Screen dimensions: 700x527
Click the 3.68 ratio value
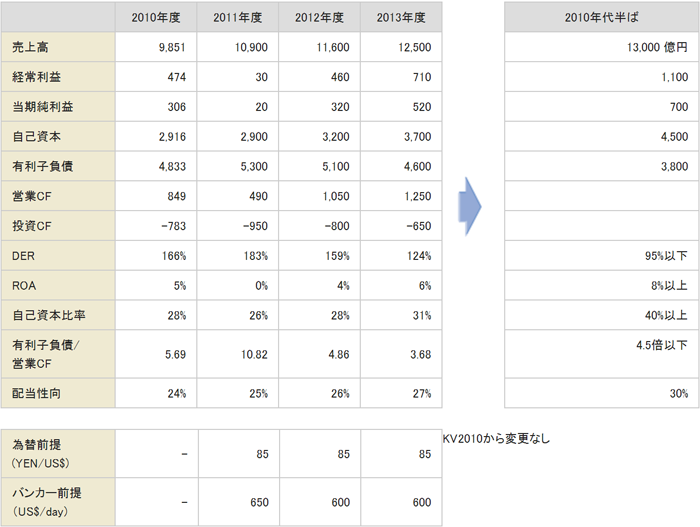421,355
